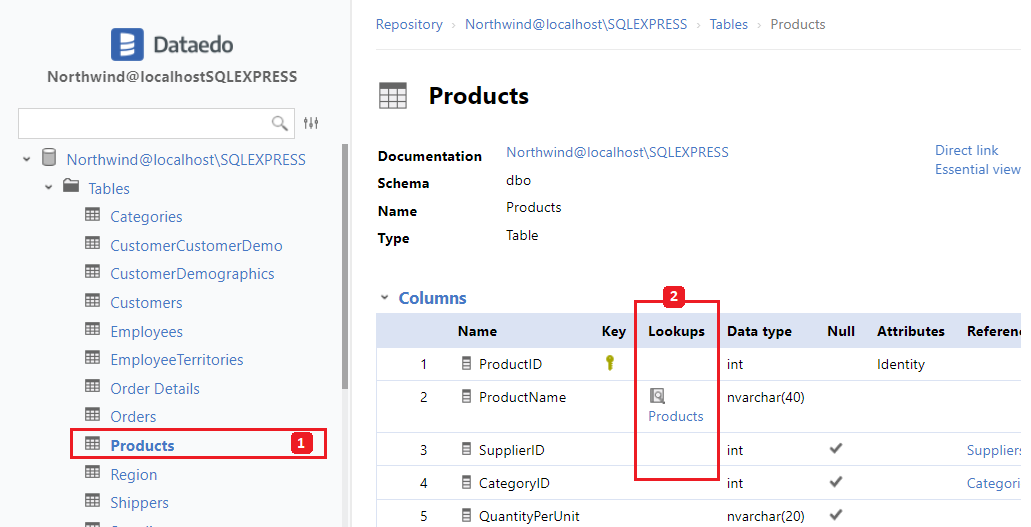The height and width of the screenshot is (527, 1031).
Task: Click the lookup icon in ProductName row
Action: click(x=657, y=396)
